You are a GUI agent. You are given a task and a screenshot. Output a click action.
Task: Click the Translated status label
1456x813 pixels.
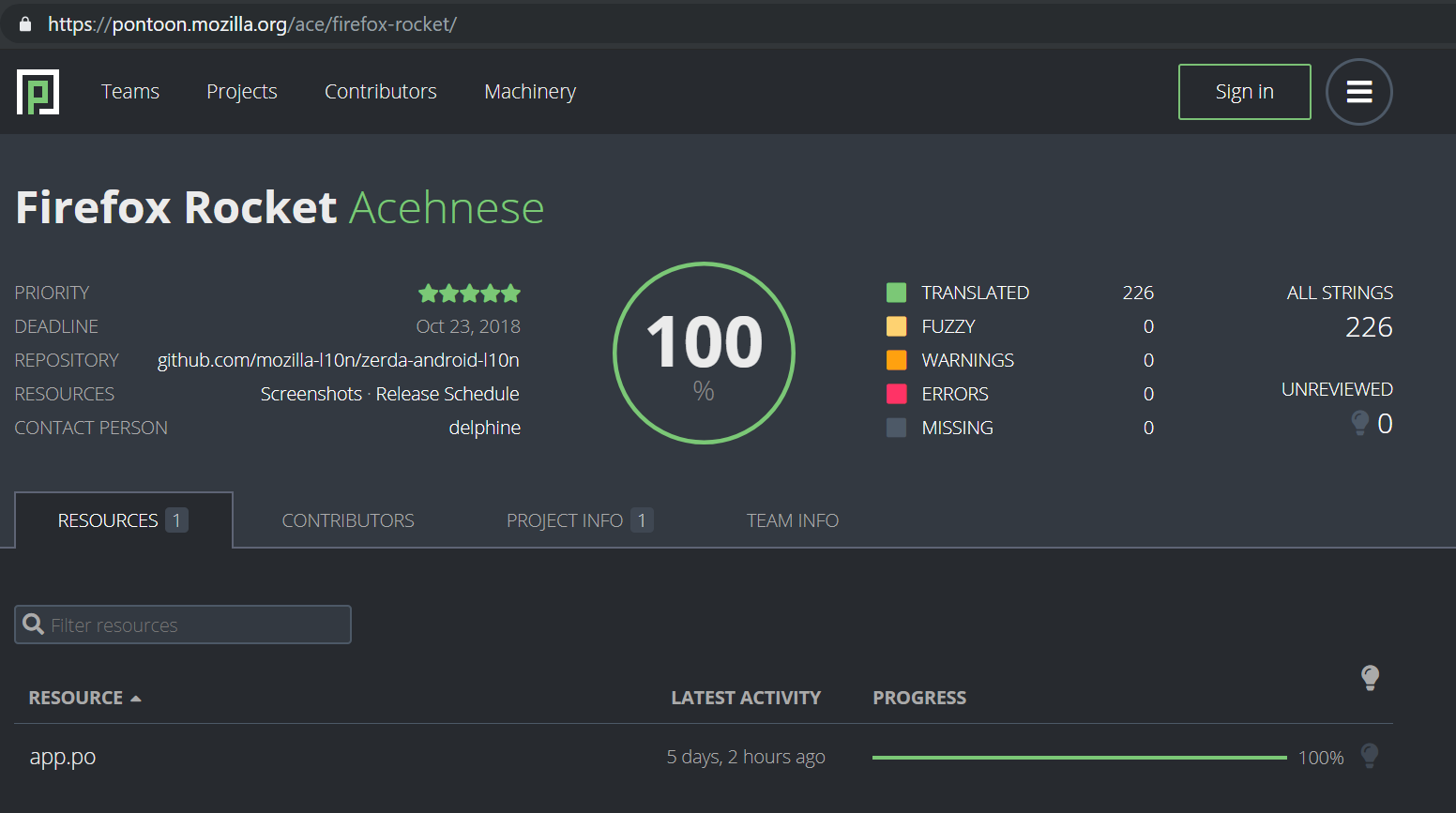click(976, 293)
